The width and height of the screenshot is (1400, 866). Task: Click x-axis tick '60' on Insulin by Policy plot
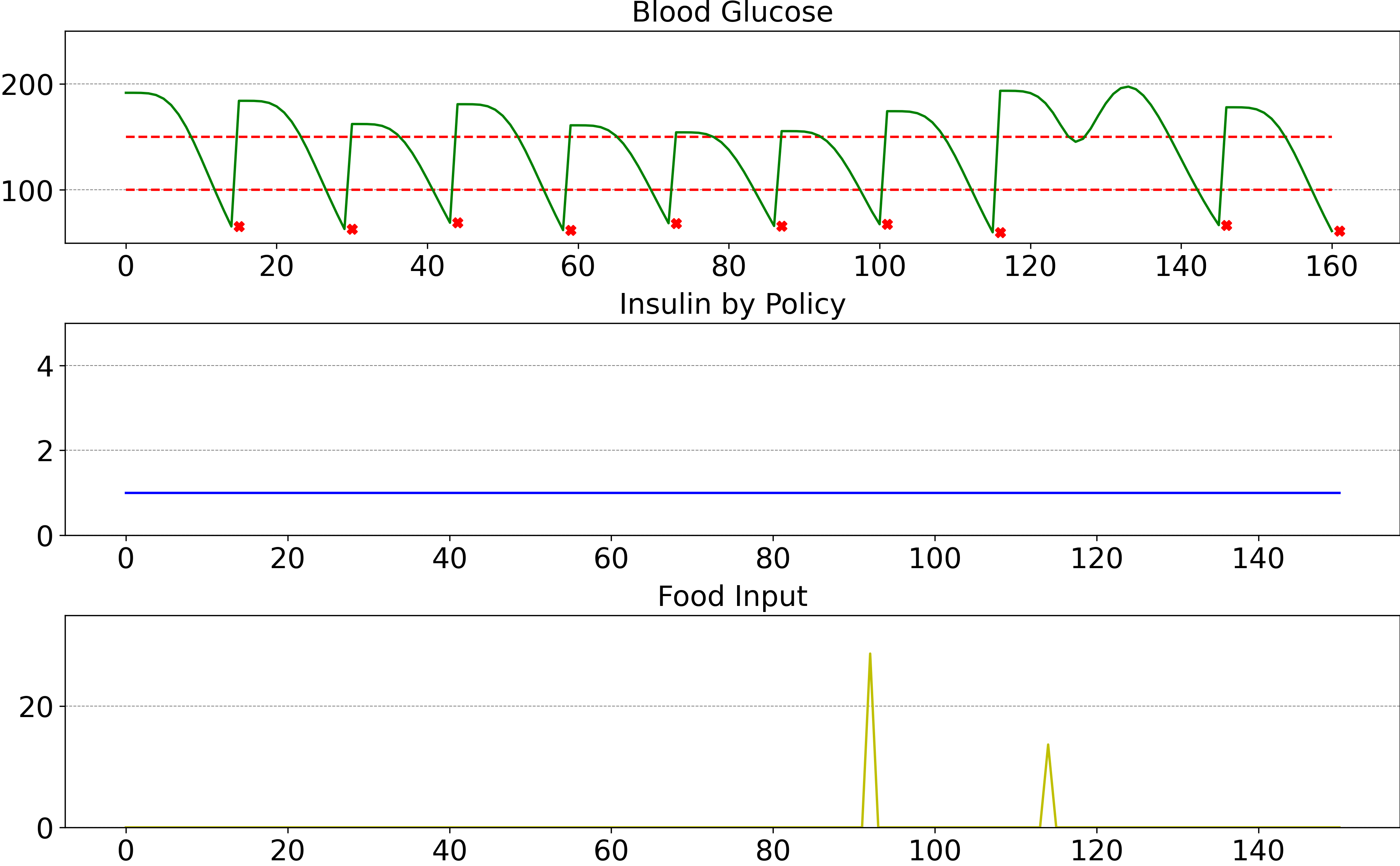(x=611, y=558)
